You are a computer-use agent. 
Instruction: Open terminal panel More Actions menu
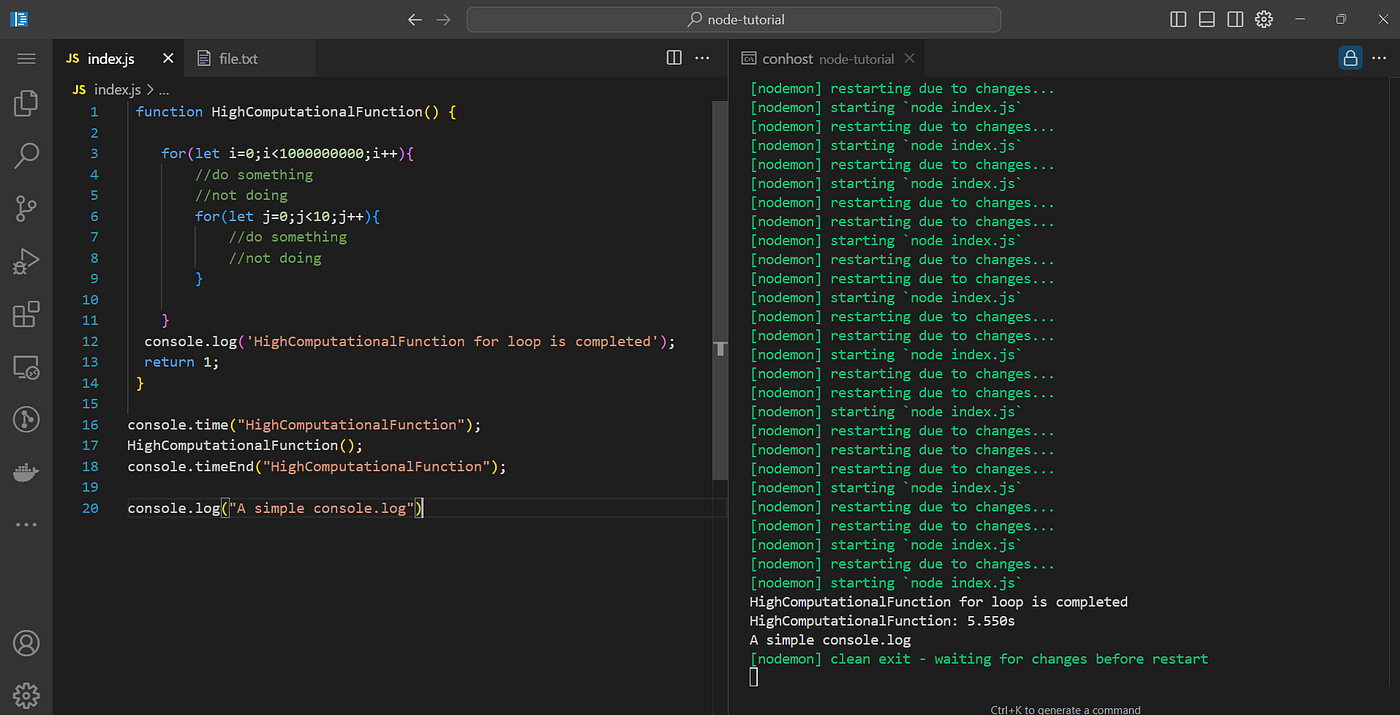[x=1380, y=58]
